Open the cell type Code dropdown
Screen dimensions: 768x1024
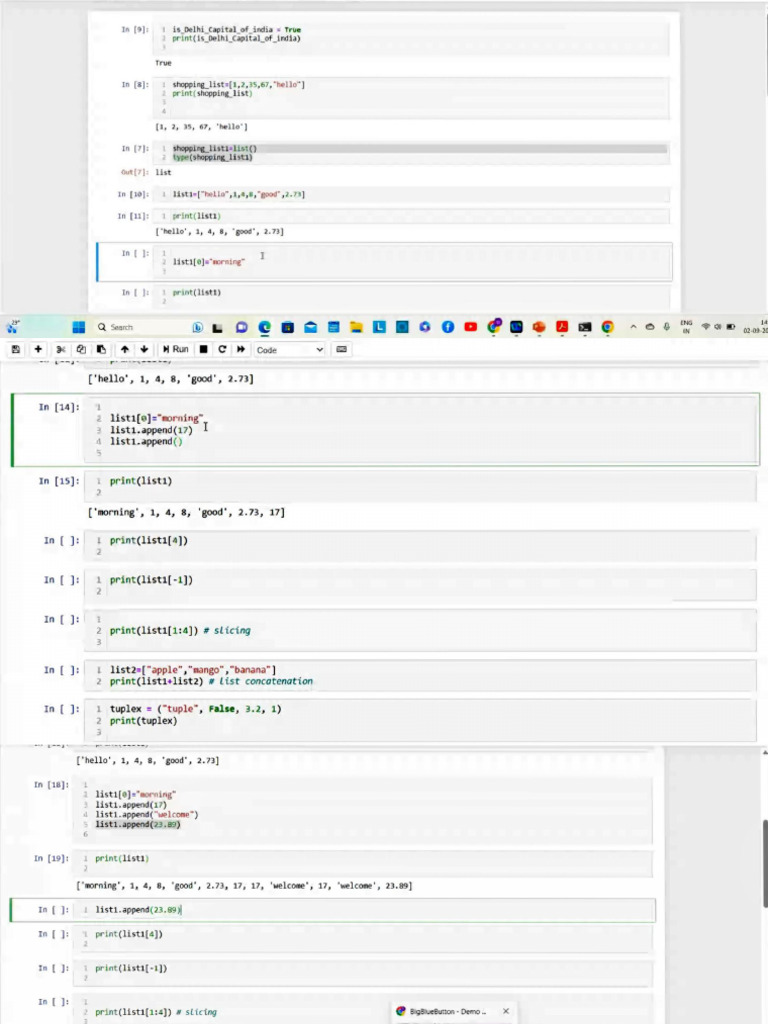tap(290, 350)
